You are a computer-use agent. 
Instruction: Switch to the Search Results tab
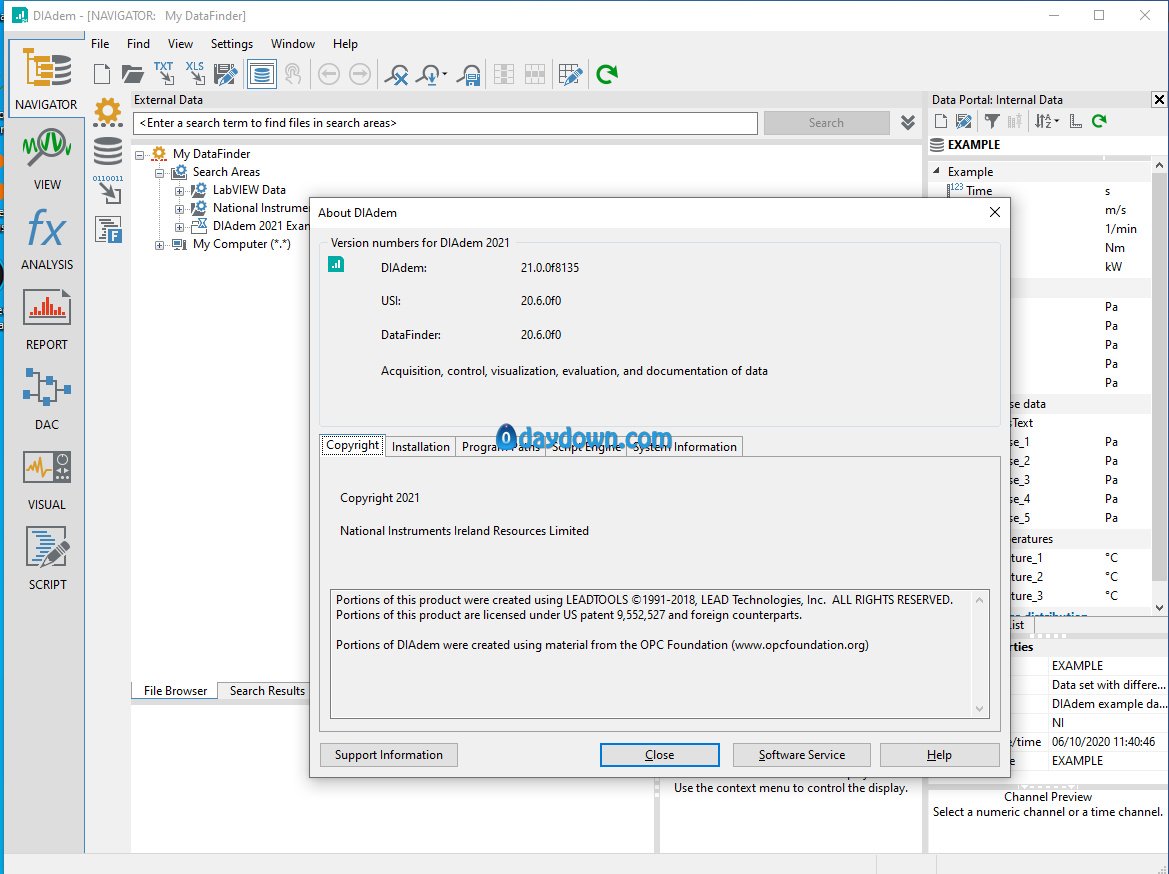click(267, 691)
